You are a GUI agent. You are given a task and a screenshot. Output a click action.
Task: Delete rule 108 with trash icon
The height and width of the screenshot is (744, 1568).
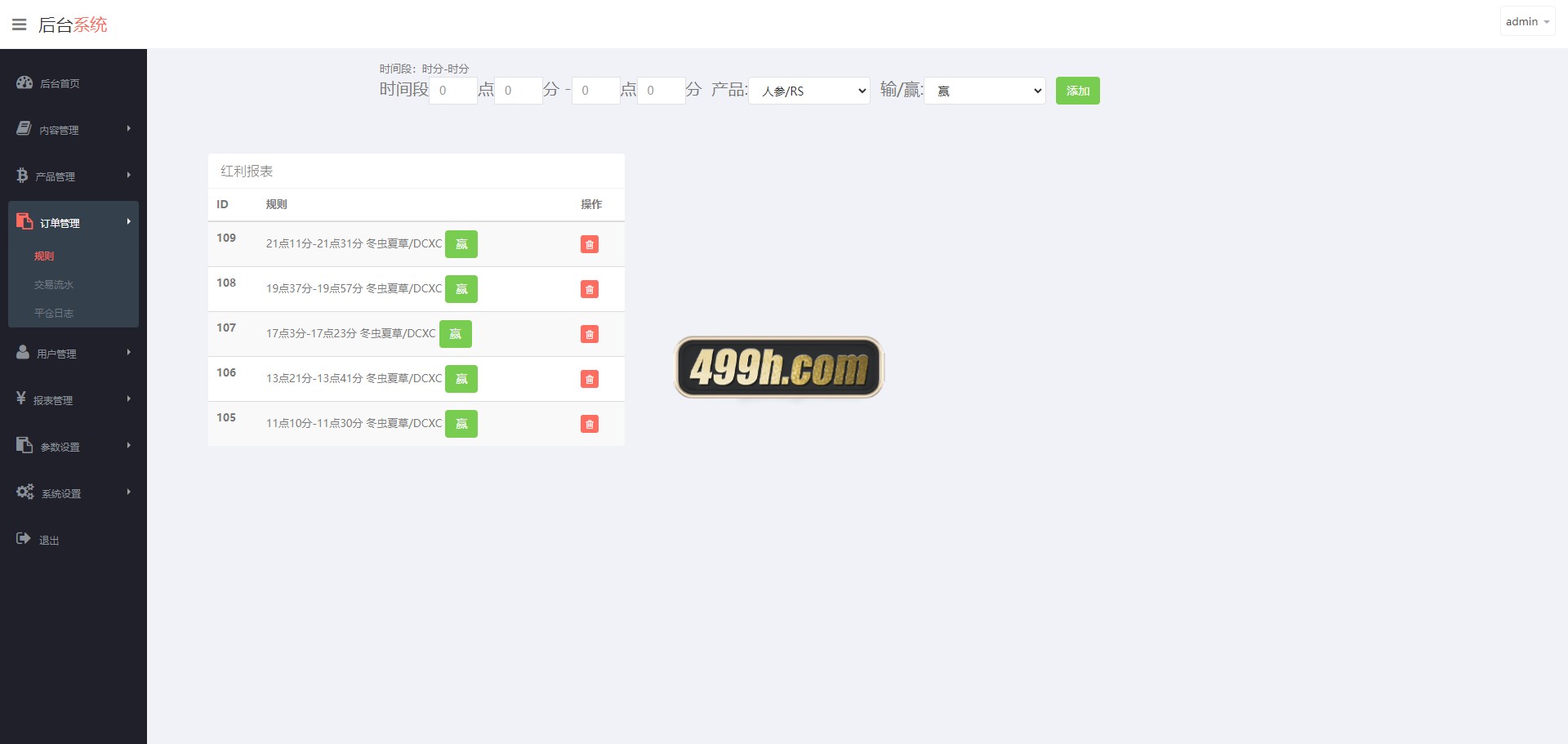pos(590,289)
